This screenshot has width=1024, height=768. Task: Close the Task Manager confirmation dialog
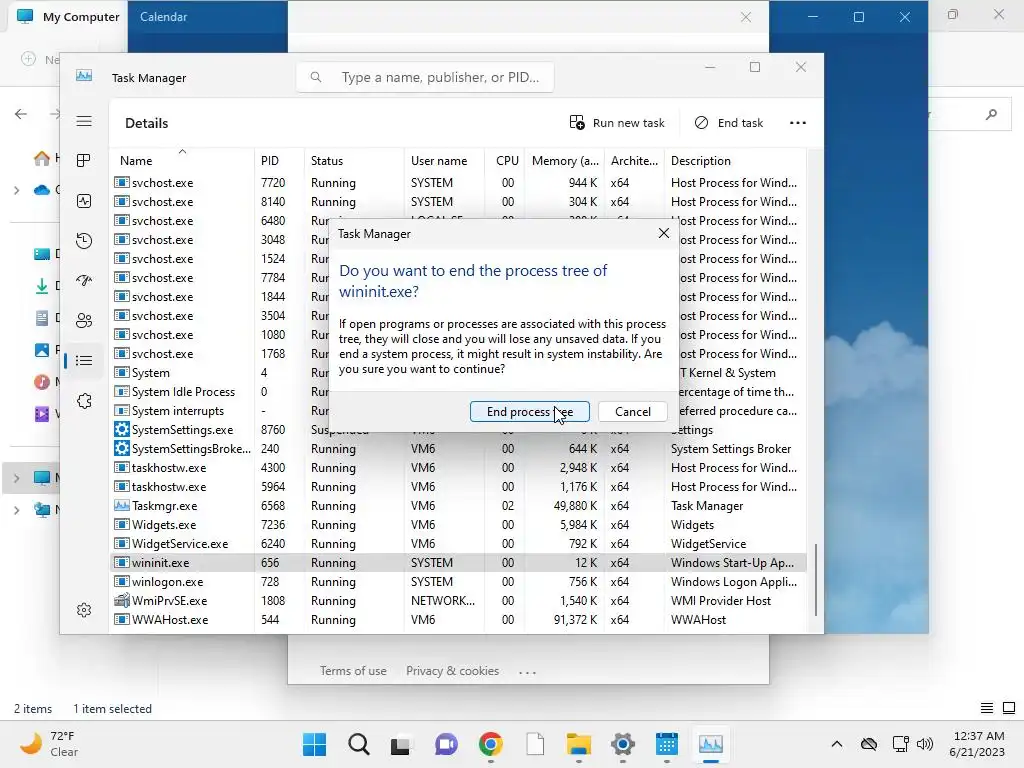[x=664, y=233]
